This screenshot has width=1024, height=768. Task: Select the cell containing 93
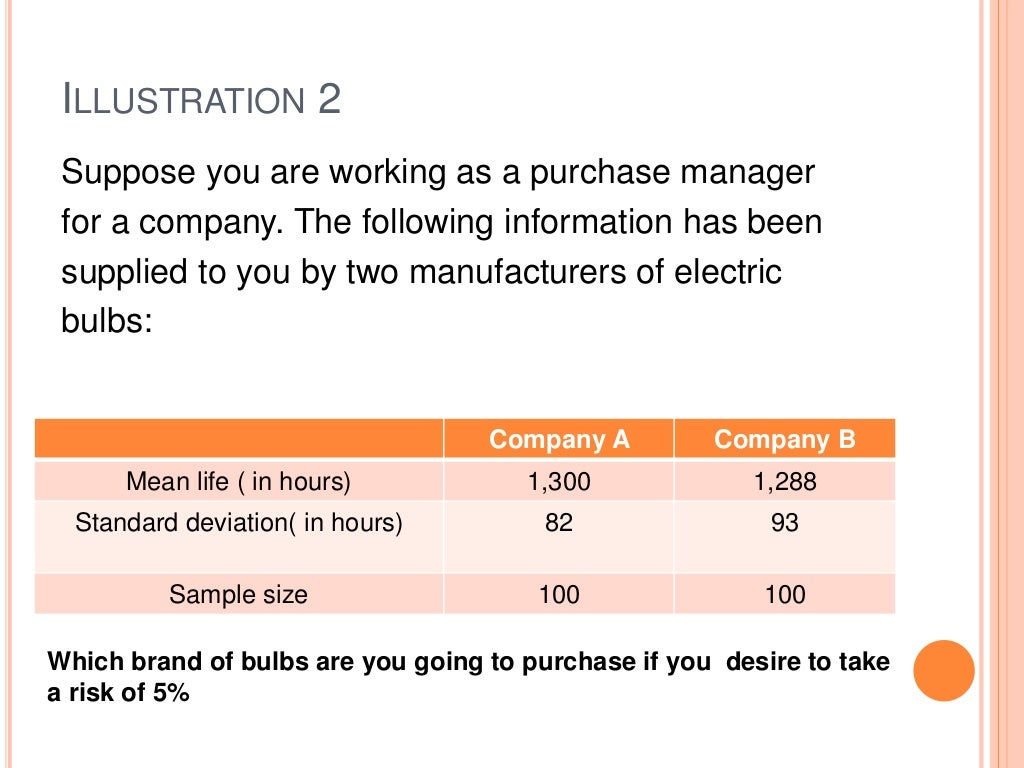tap(784, 537)
